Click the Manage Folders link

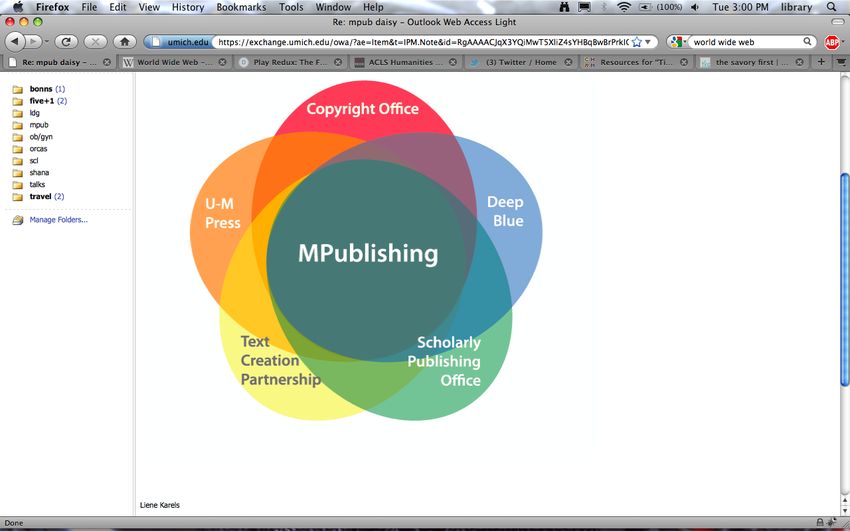pyautogui.click(x=59, y=219)
